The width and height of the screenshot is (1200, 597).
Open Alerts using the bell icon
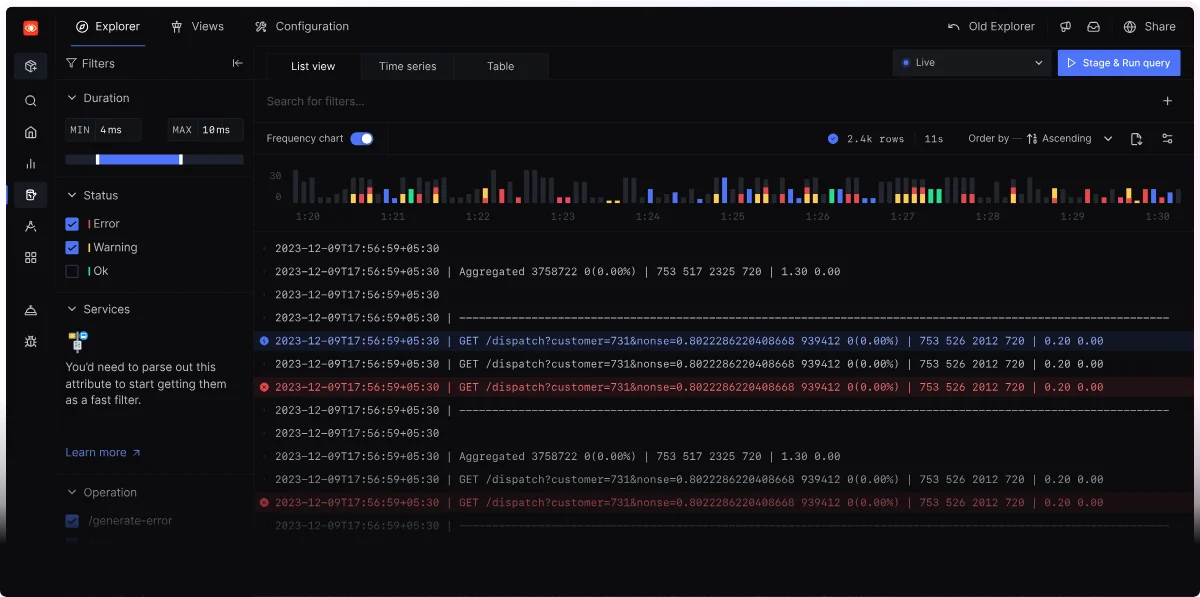[30, 311]
